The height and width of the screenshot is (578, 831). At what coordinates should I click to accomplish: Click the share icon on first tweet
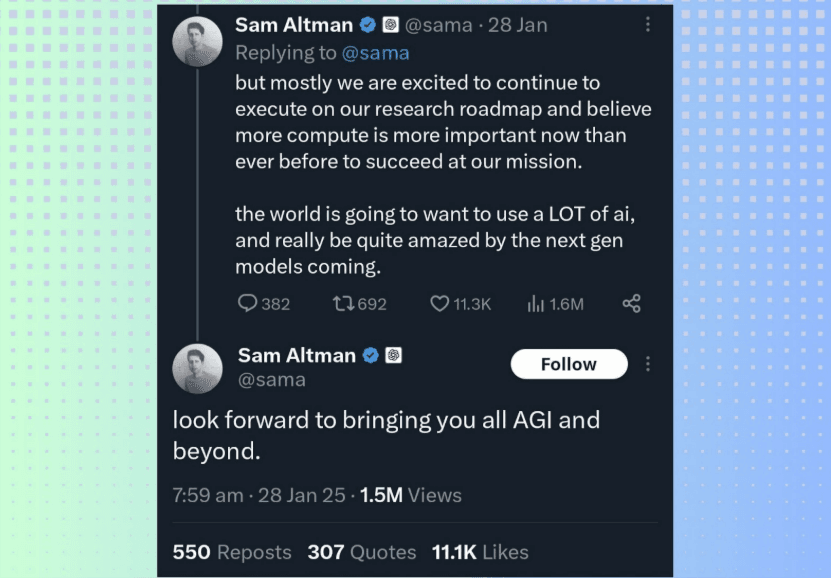[x=631, y=303]
